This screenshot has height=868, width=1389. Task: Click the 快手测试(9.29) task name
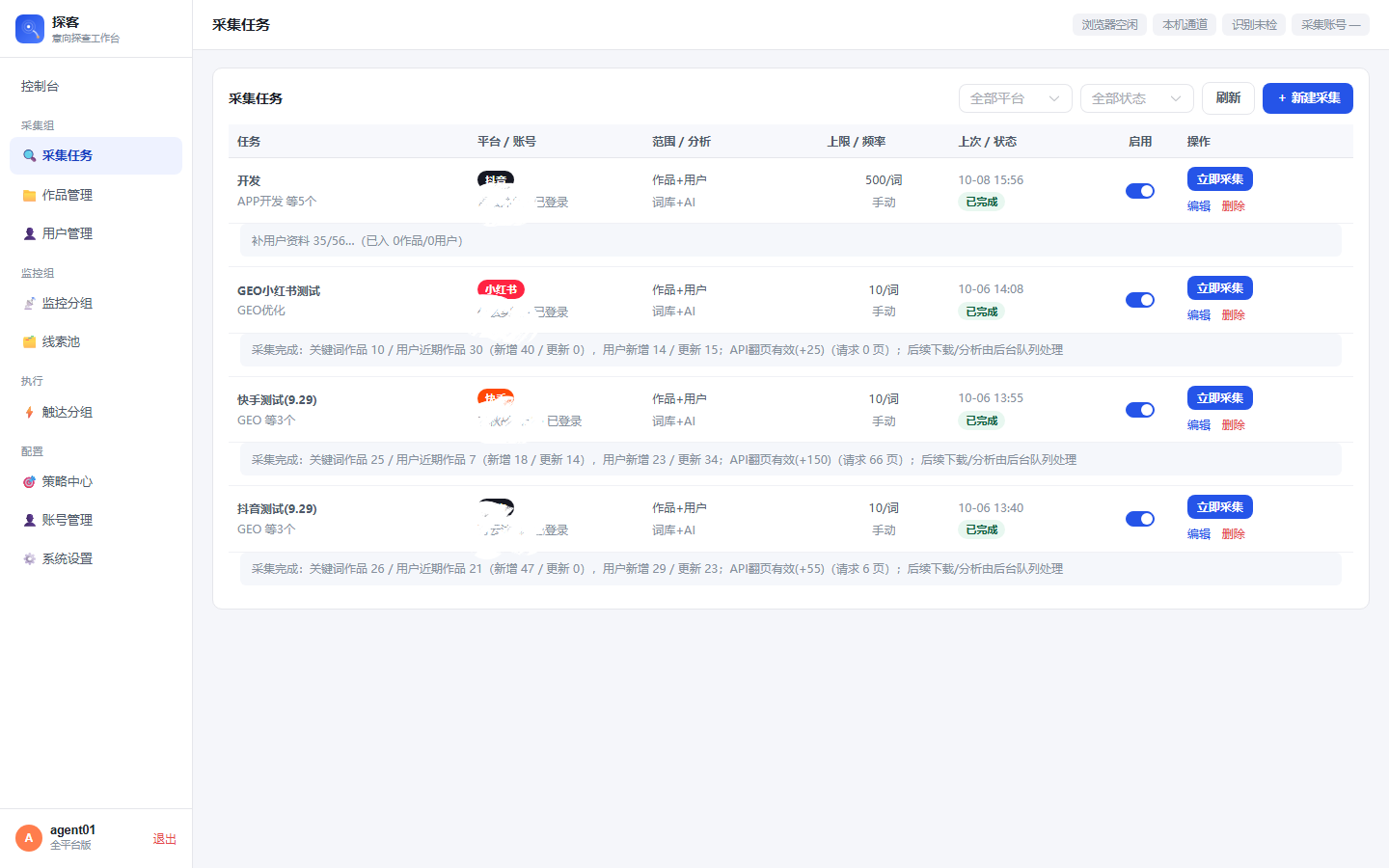pyautogui.click(x=277, y=400)
